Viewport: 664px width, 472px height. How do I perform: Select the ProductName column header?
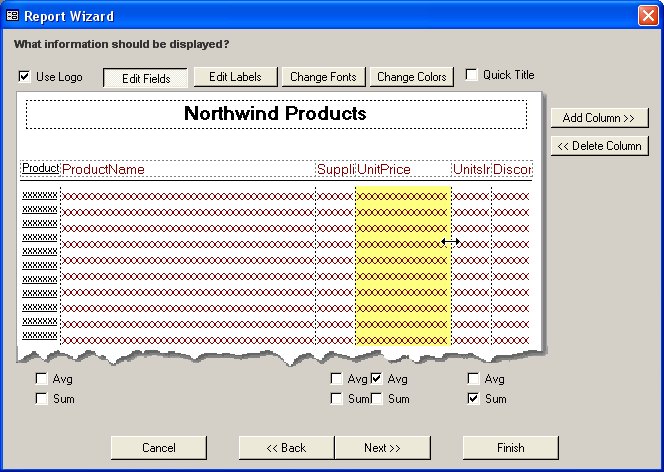(x=188, y=169)
